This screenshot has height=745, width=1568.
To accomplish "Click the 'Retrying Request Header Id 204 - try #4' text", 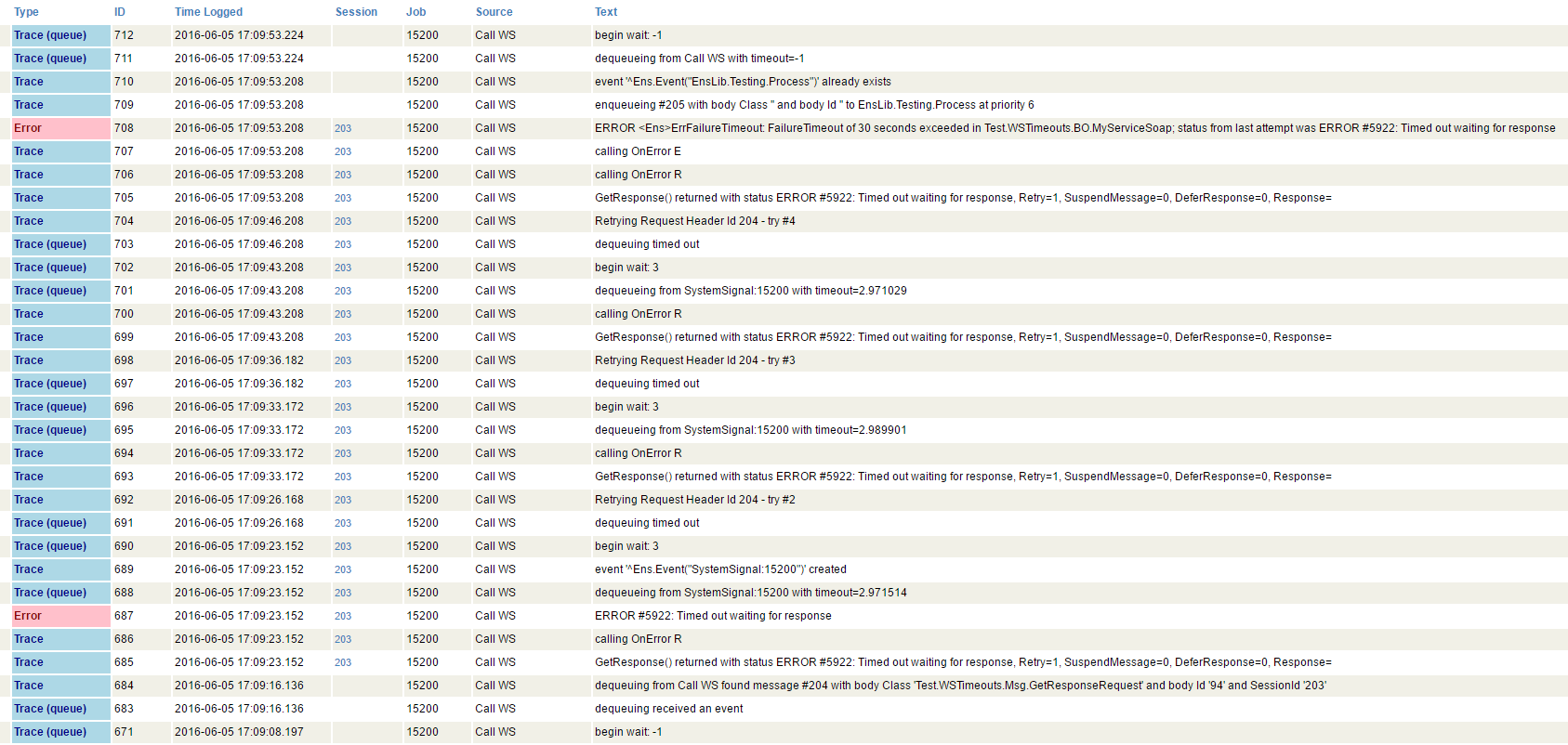I will tap(694, 221).
